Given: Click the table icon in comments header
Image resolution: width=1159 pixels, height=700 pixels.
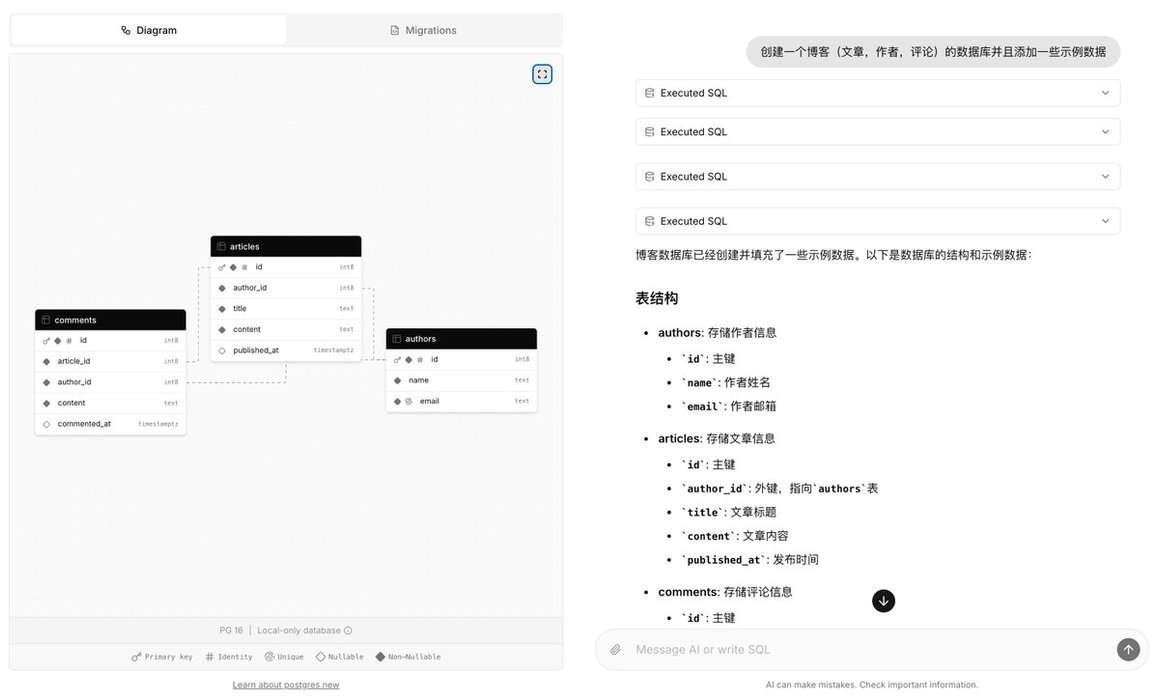Looking at the screenshot, I should point(46,320).
